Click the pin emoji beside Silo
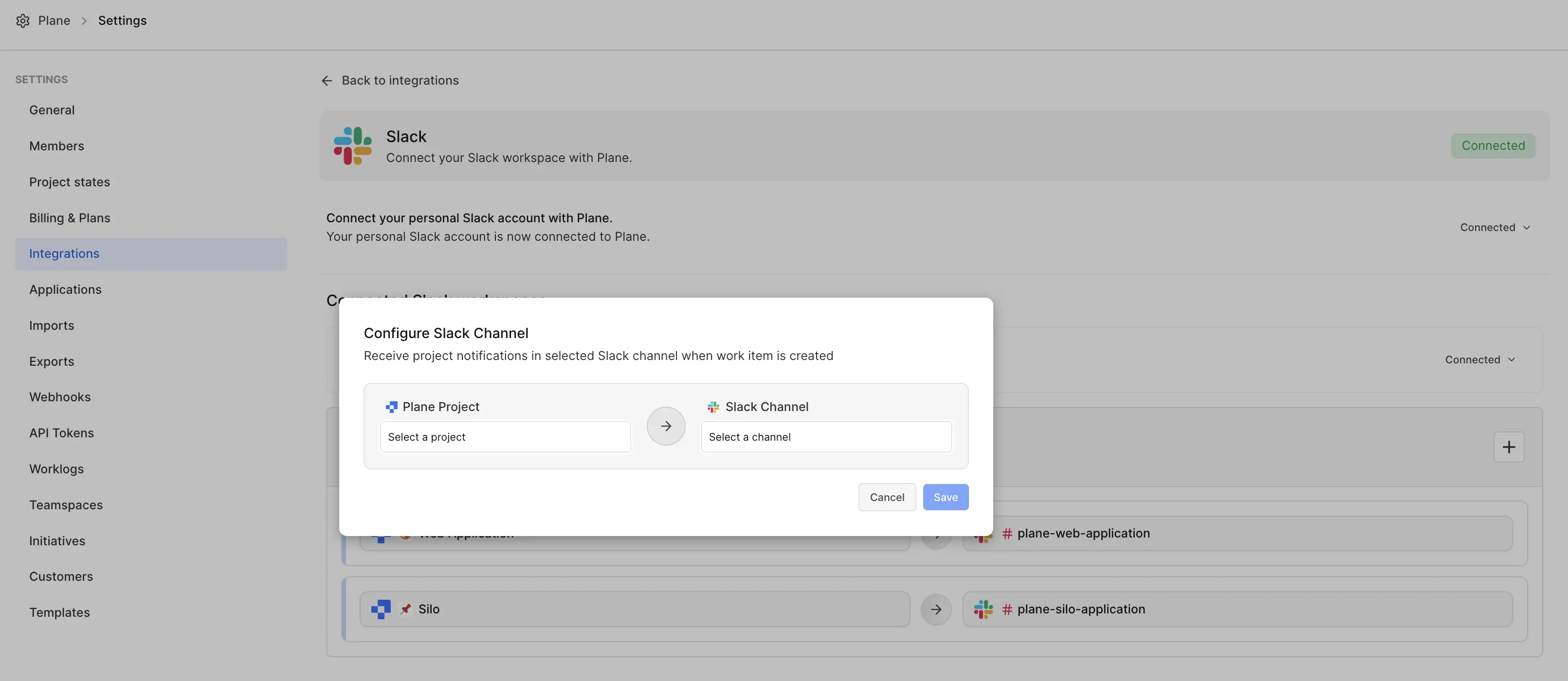 (405, 609)
